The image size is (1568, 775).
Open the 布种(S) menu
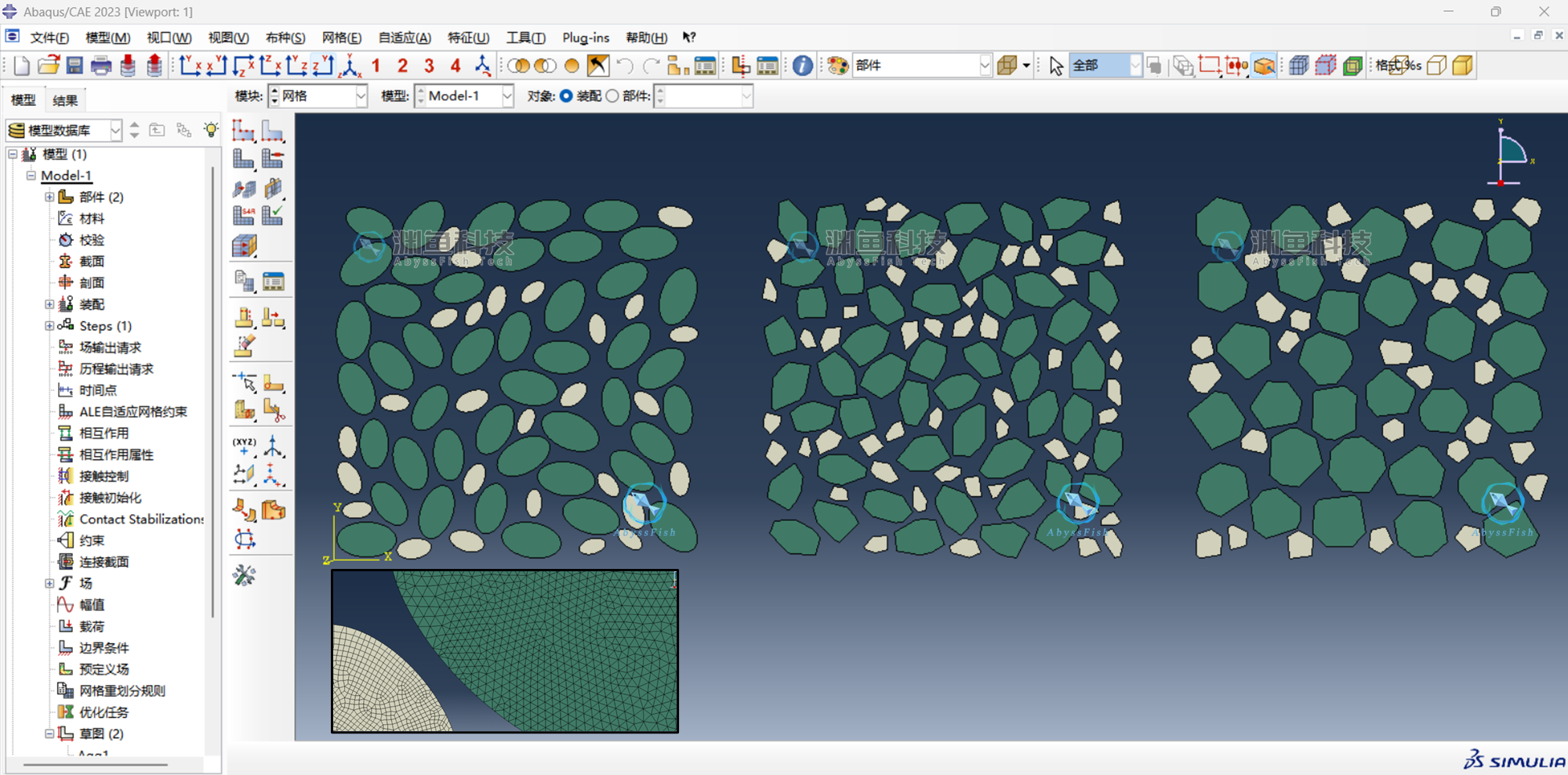tap(285, 38)
